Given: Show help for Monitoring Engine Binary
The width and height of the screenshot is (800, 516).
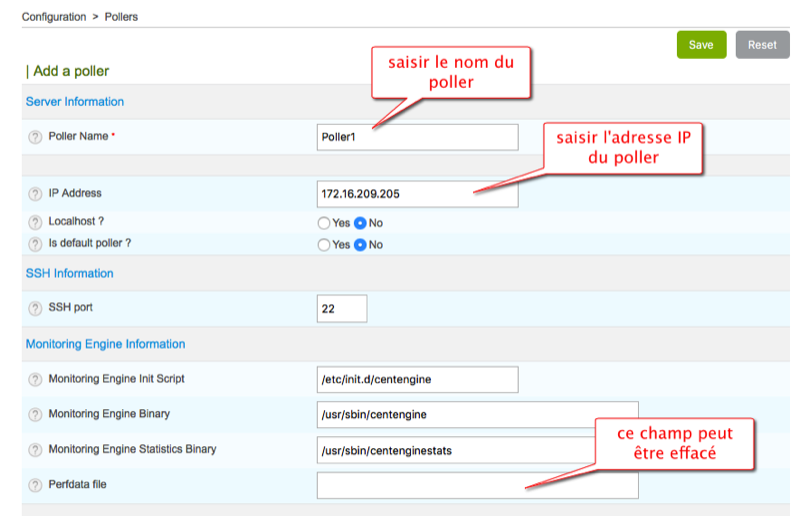Looking at the screenshot, I should point(35,415).
